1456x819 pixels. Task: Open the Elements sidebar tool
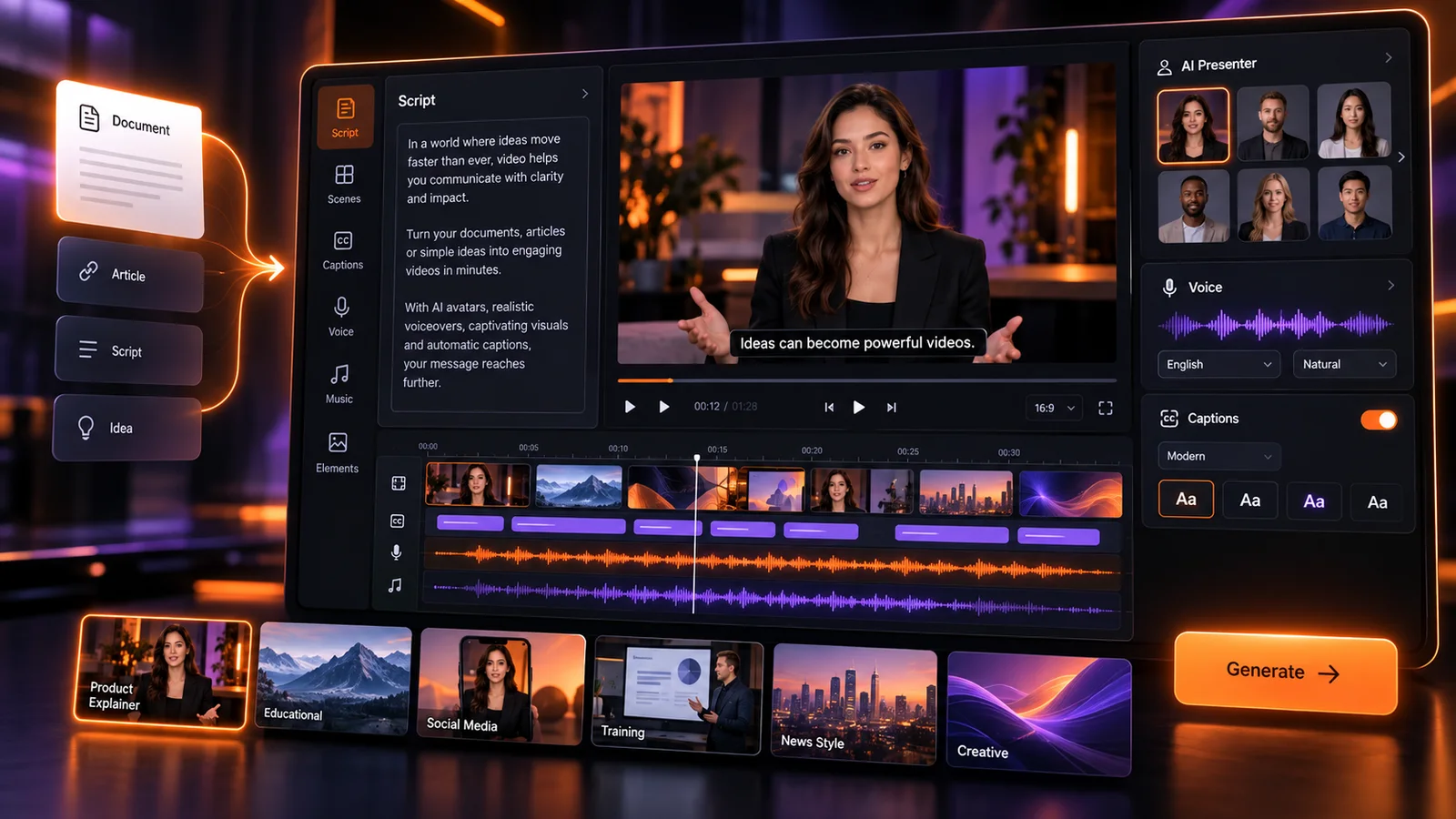click(338, 452)
